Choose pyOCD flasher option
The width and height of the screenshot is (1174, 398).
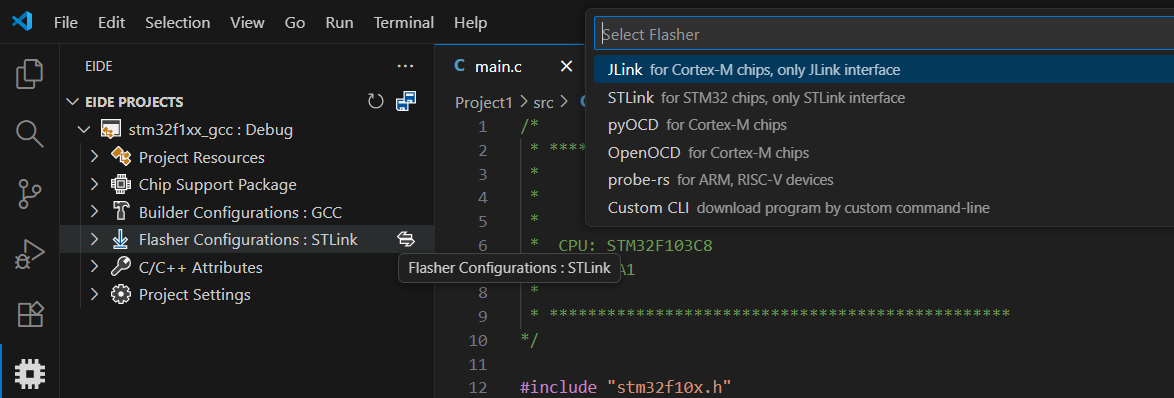point(883,125)
